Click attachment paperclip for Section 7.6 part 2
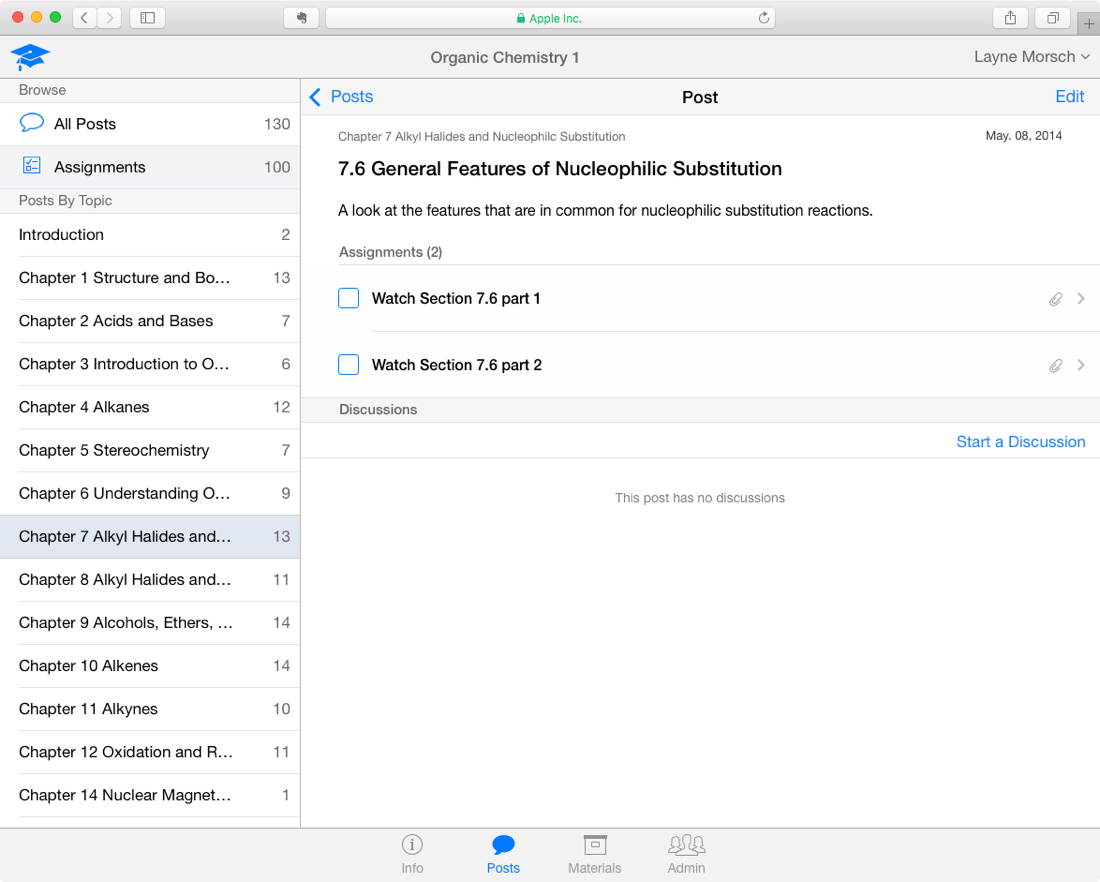Screen dimensions: 1100x882 1055,366
